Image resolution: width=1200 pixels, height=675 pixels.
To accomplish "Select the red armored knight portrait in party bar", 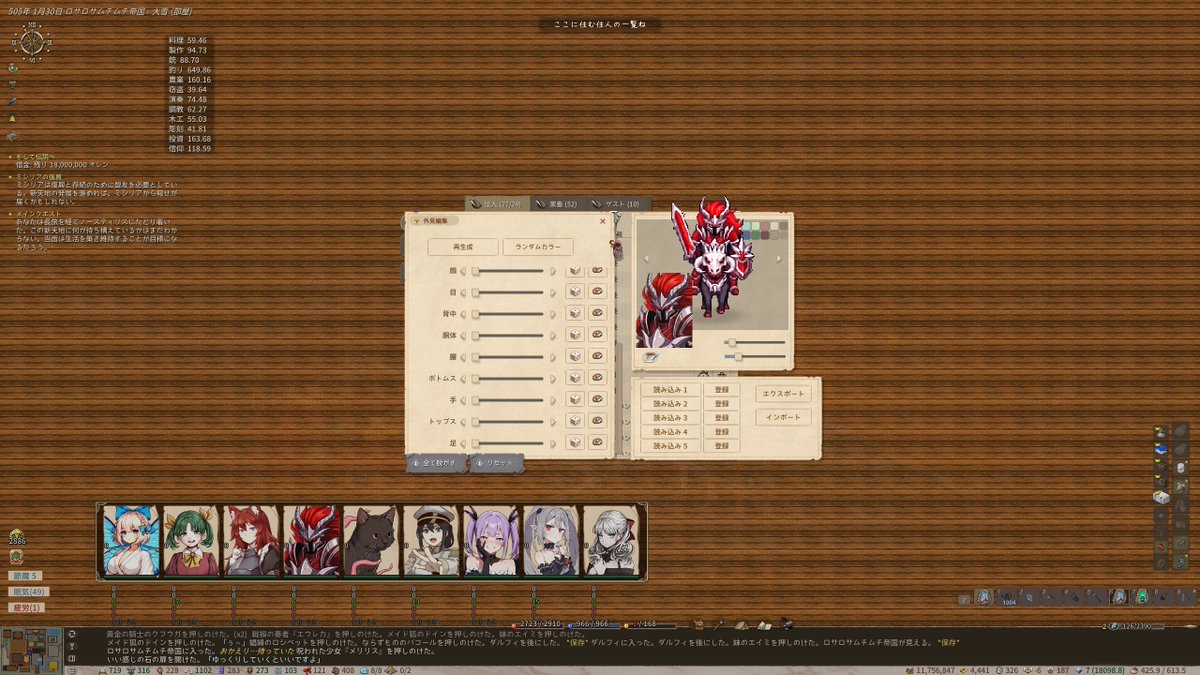I will tap(311, 541).
